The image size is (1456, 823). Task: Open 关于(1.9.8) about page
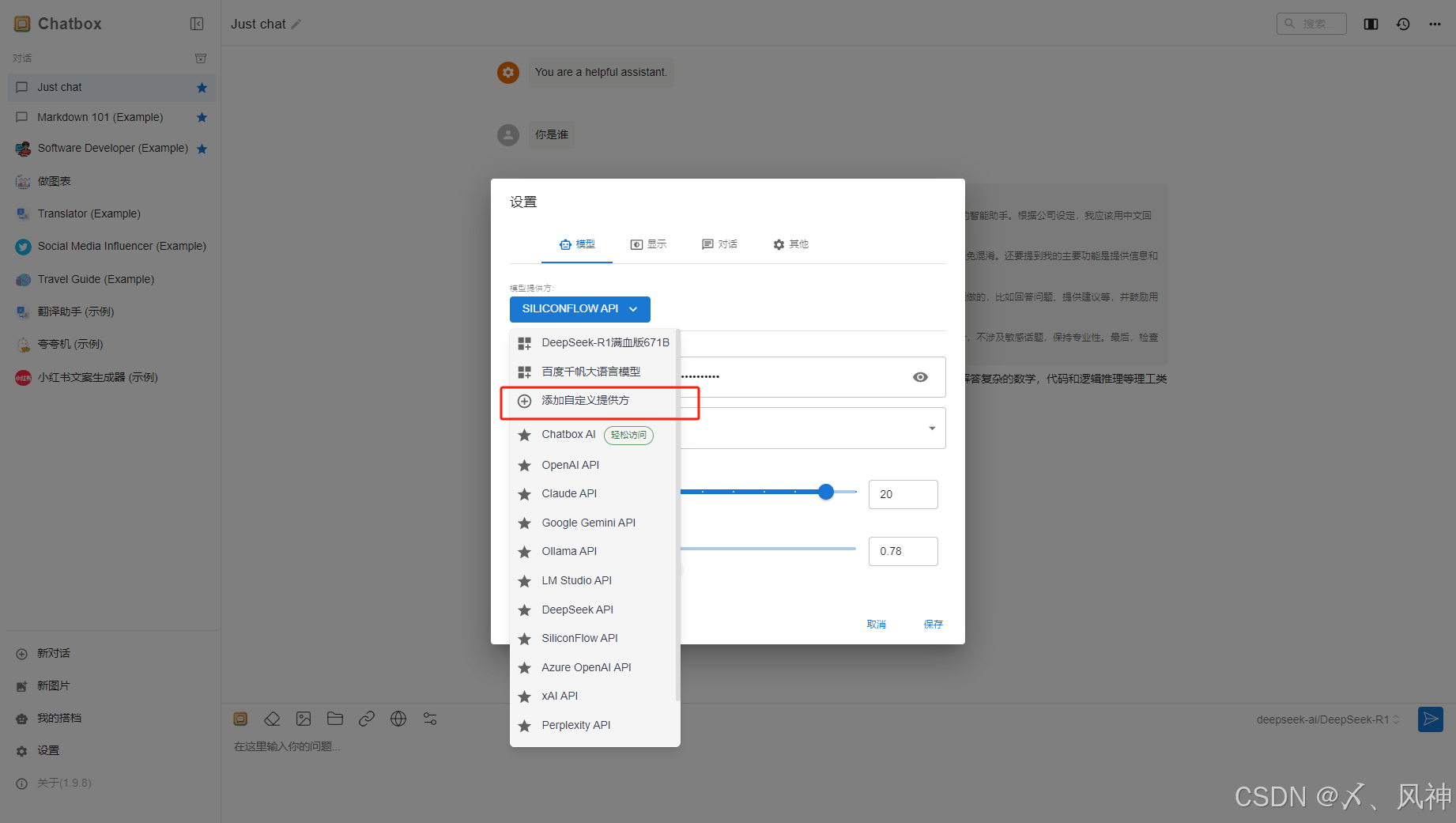point(111,783)
